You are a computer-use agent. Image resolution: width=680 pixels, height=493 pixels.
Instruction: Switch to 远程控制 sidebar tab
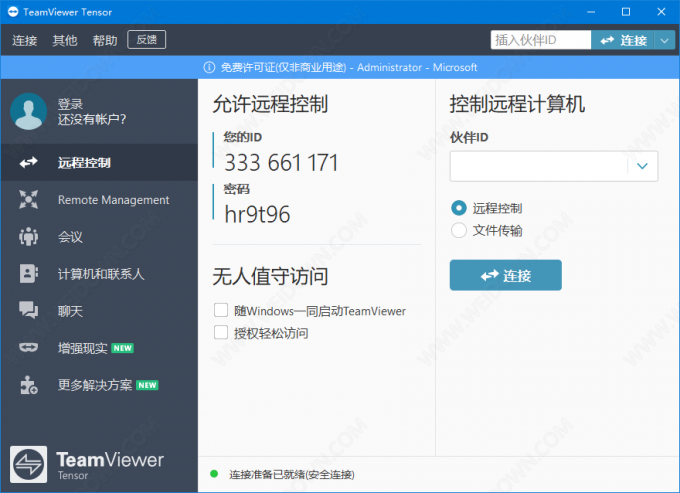click(99, 163)
